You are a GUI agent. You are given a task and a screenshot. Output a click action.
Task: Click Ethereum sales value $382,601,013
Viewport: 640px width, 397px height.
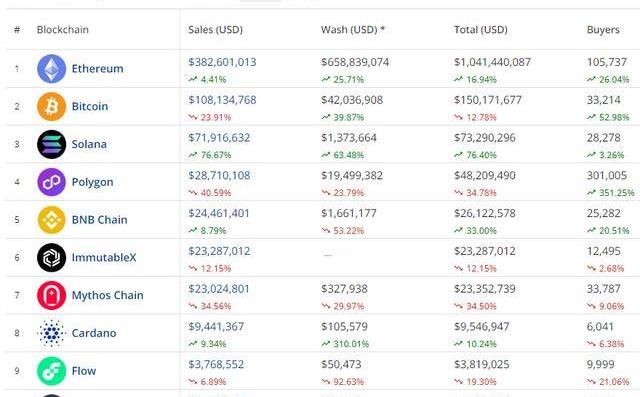tap(222, 62)
